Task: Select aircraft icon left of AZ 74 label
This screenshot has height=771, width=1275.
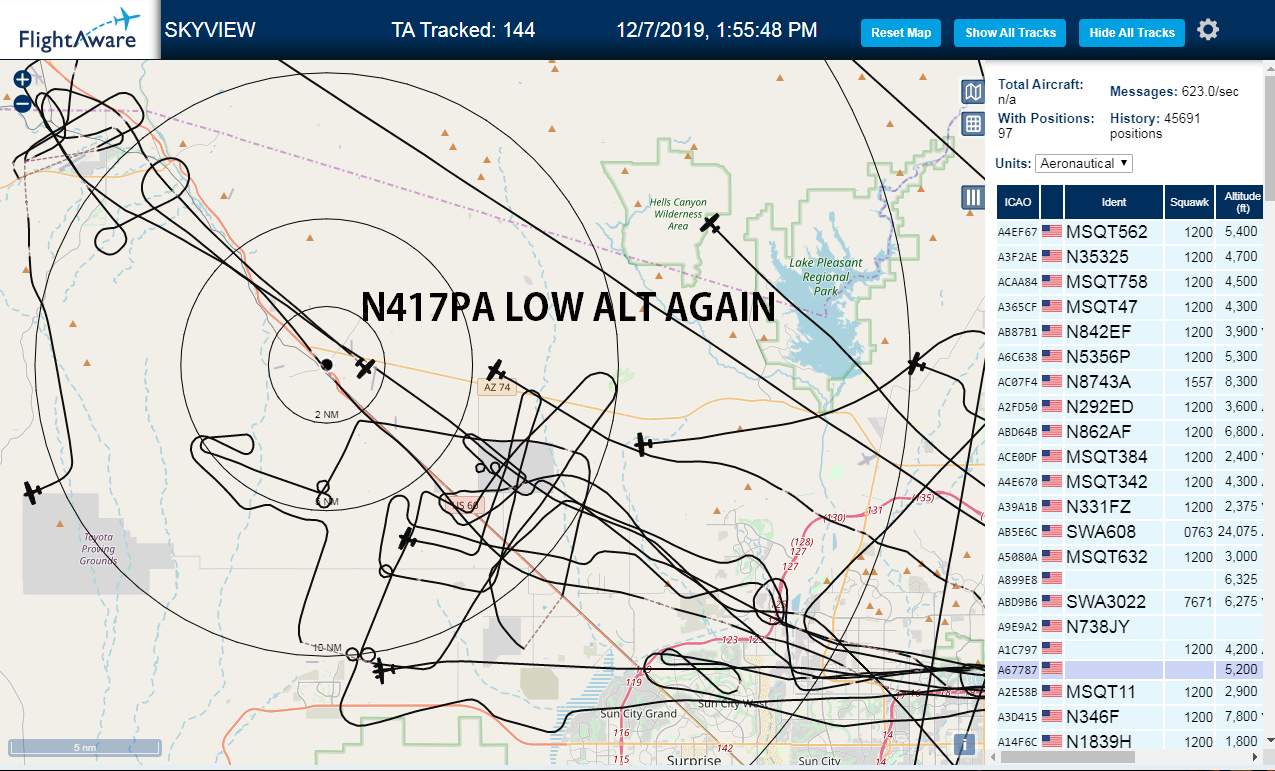Action: pos(495,371)
